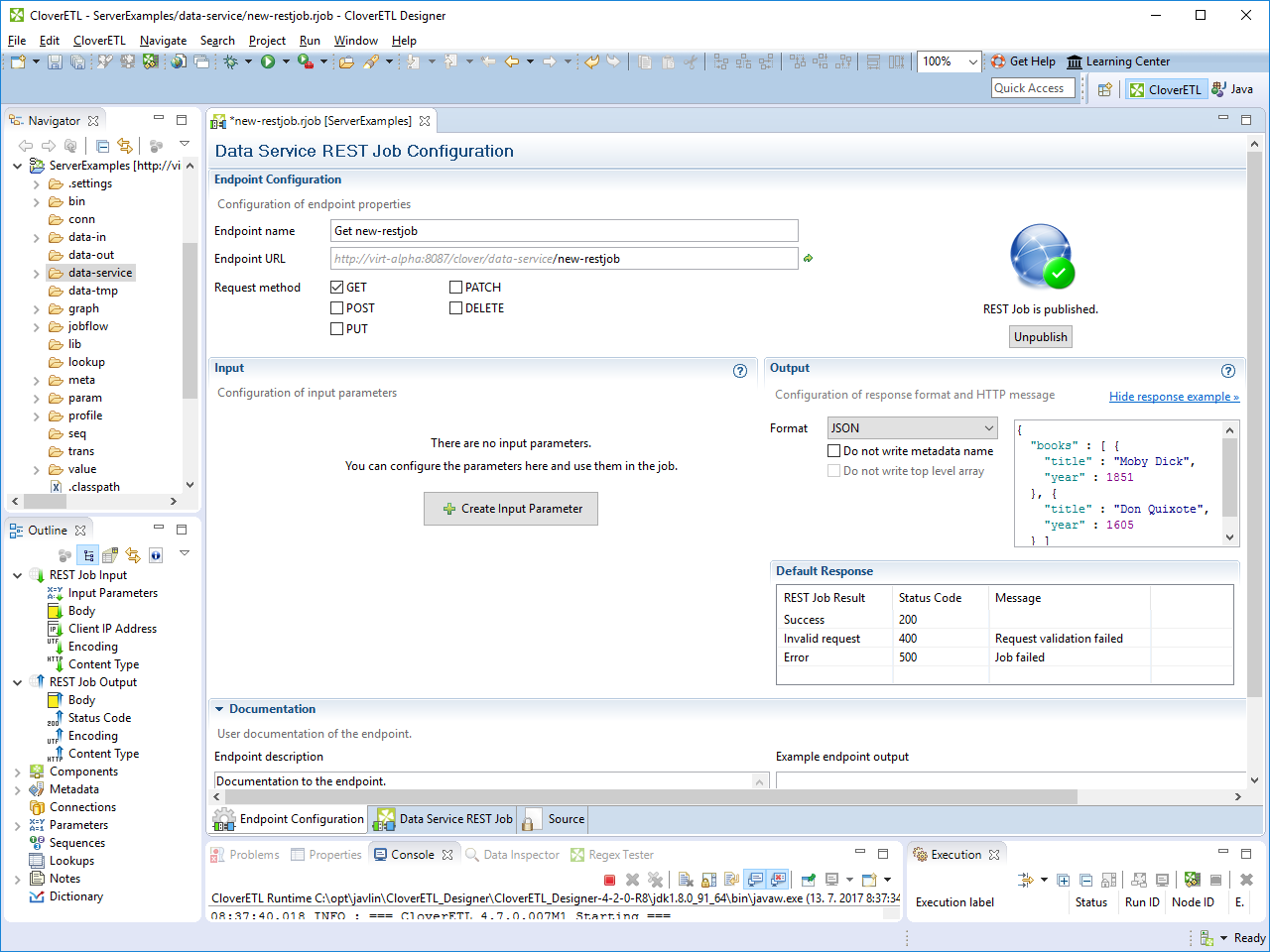Collapse the Documentation section triangle
1270x952 pixels.
click(x=219, y=709)
